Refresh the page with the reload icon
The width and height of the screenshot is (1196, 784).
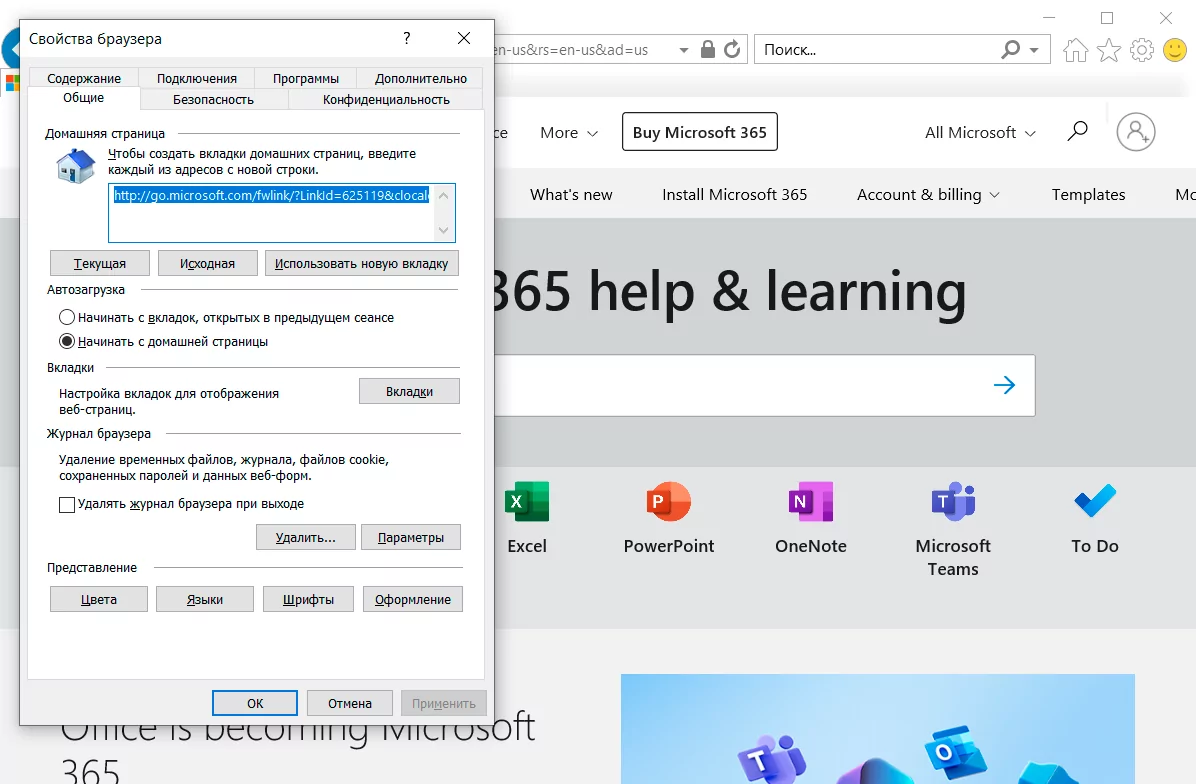point(732,50)
